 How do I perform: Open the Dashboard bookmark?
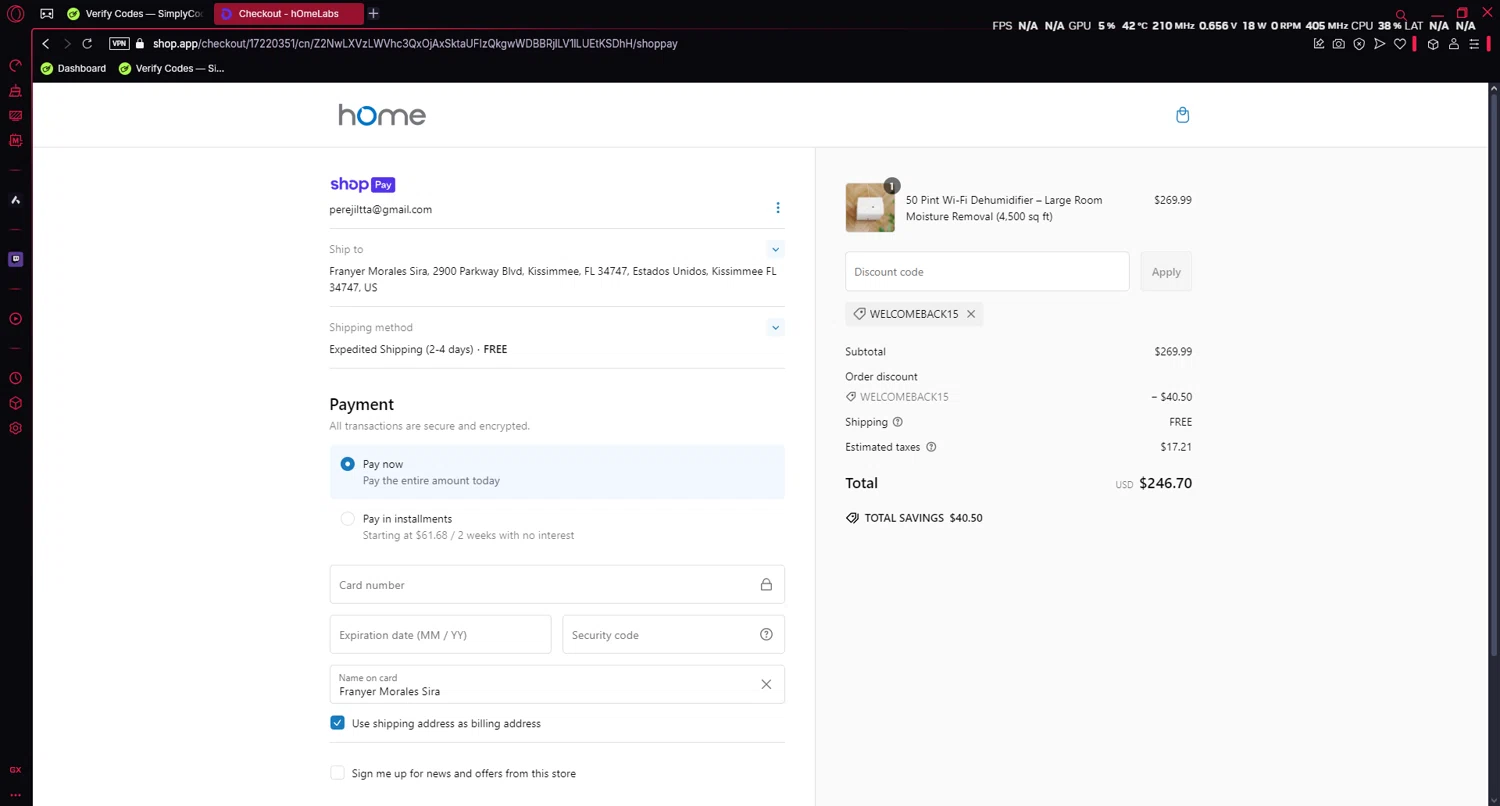[73, 69]
